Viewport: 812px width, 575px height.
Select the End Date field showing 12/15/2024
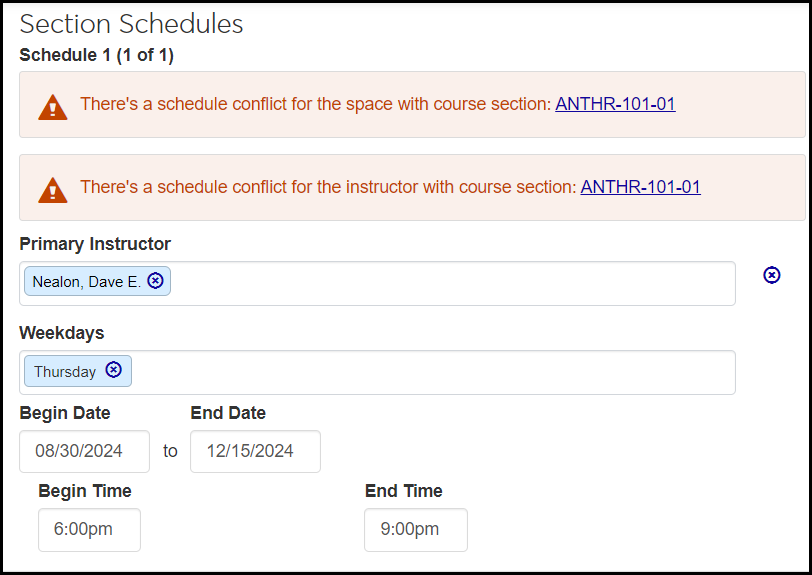(x=255, y=451)
